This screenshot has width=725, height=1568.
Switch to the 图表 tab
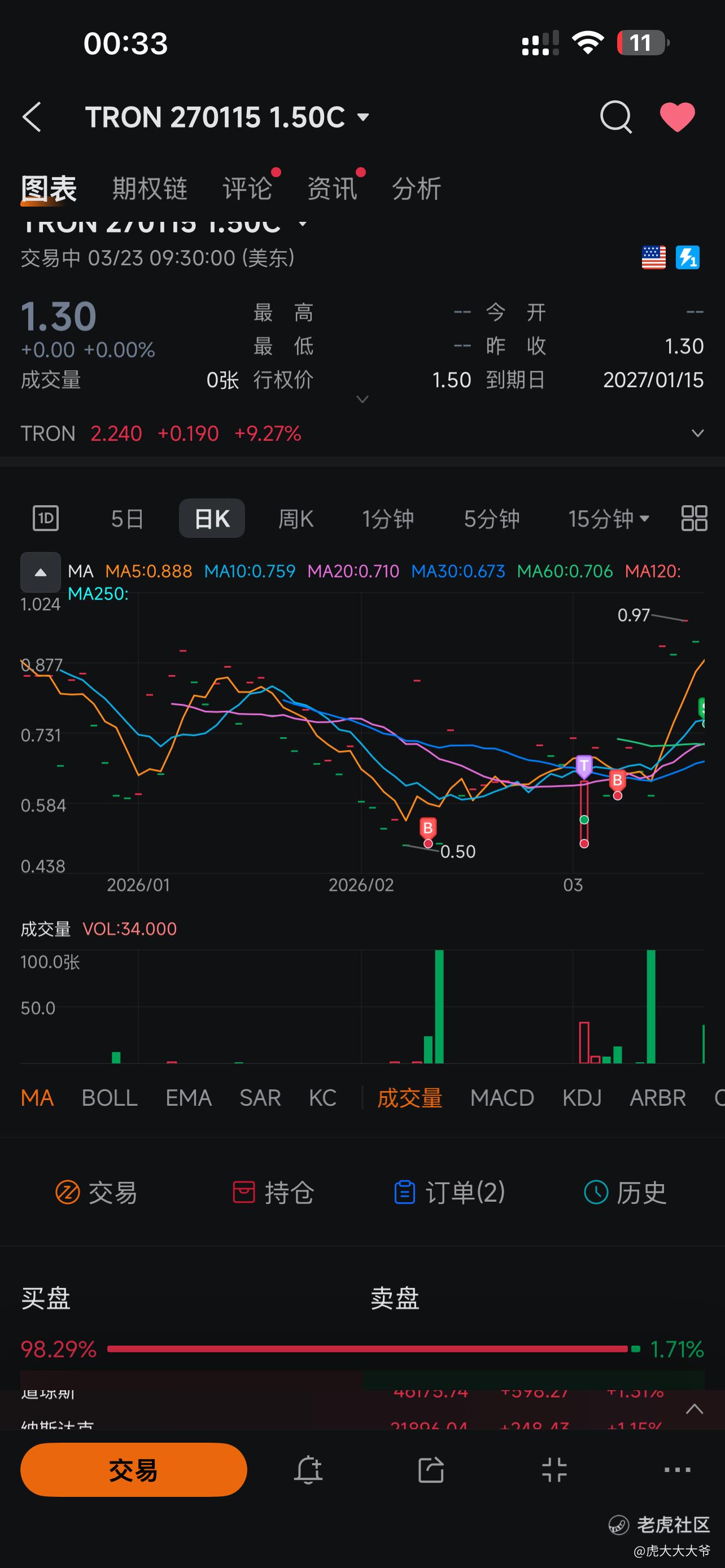click(x=49, y=188)
